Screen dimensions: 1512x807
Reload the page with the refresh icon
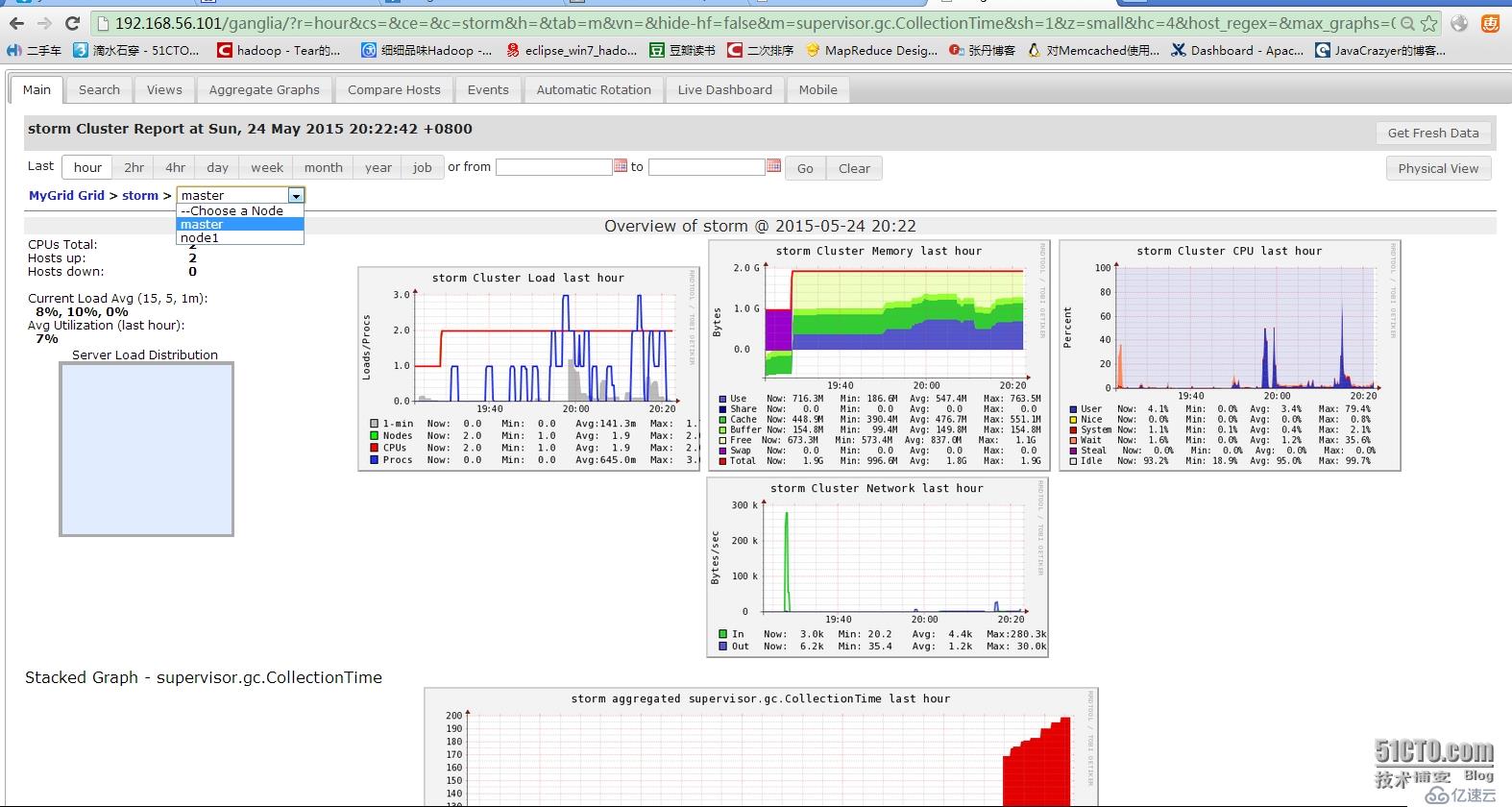pyautogui.click(x=72, y=23)
